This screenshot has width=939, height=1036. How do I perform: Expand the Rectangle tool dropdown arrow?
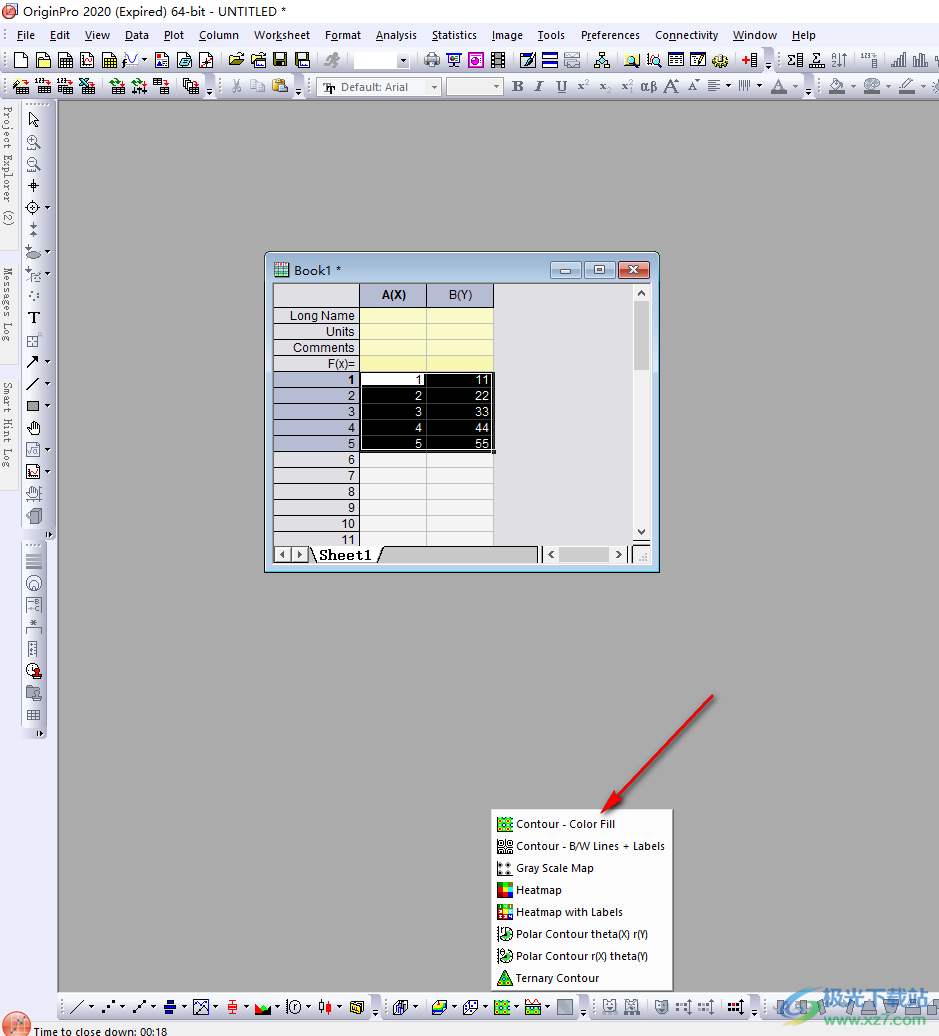(x=48, y=406)
